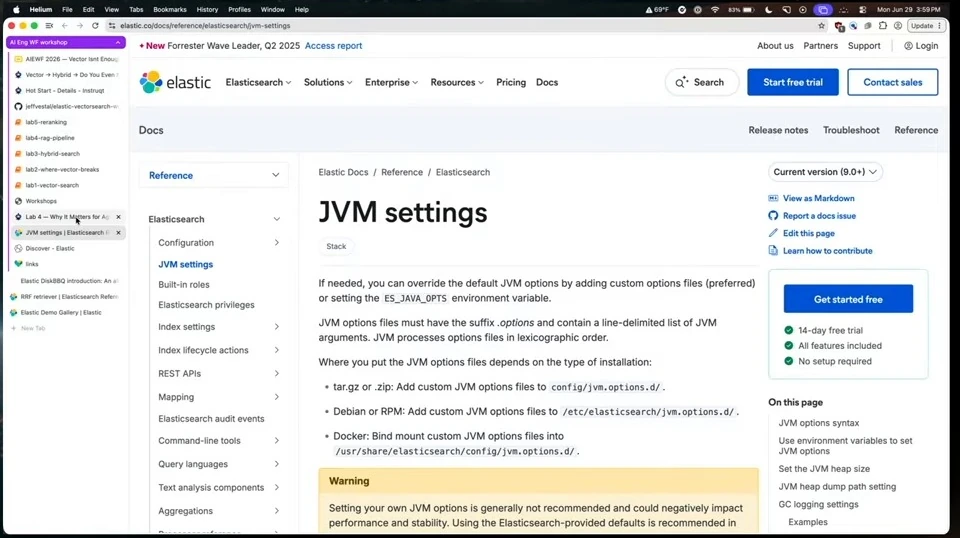Expand the Index settings chevron
This screenshot has width=960, height=538.
(277, 327)
